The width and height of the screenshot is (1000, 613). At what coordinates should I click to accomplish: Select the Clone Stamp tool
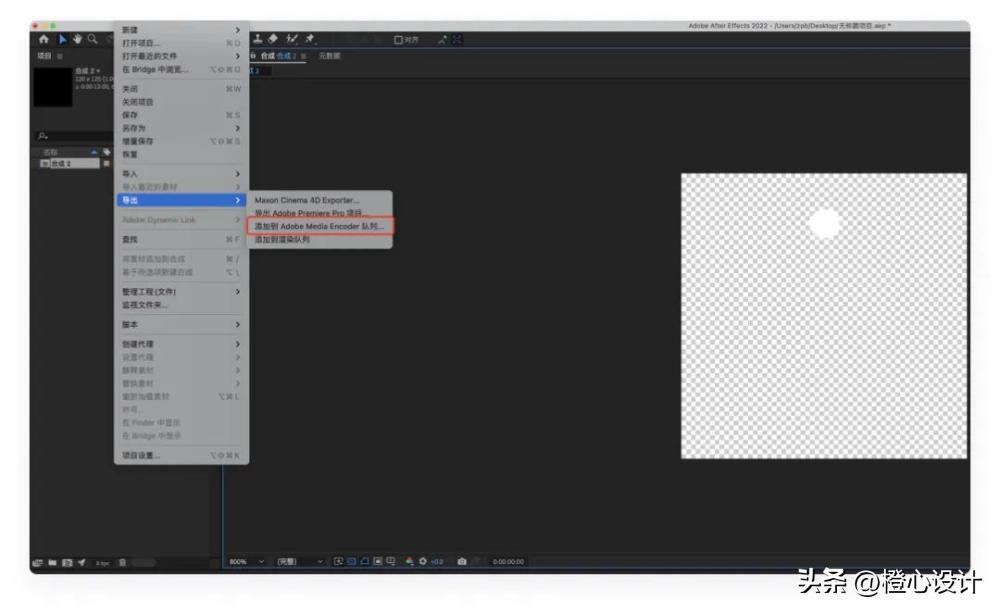coord(258,39)
